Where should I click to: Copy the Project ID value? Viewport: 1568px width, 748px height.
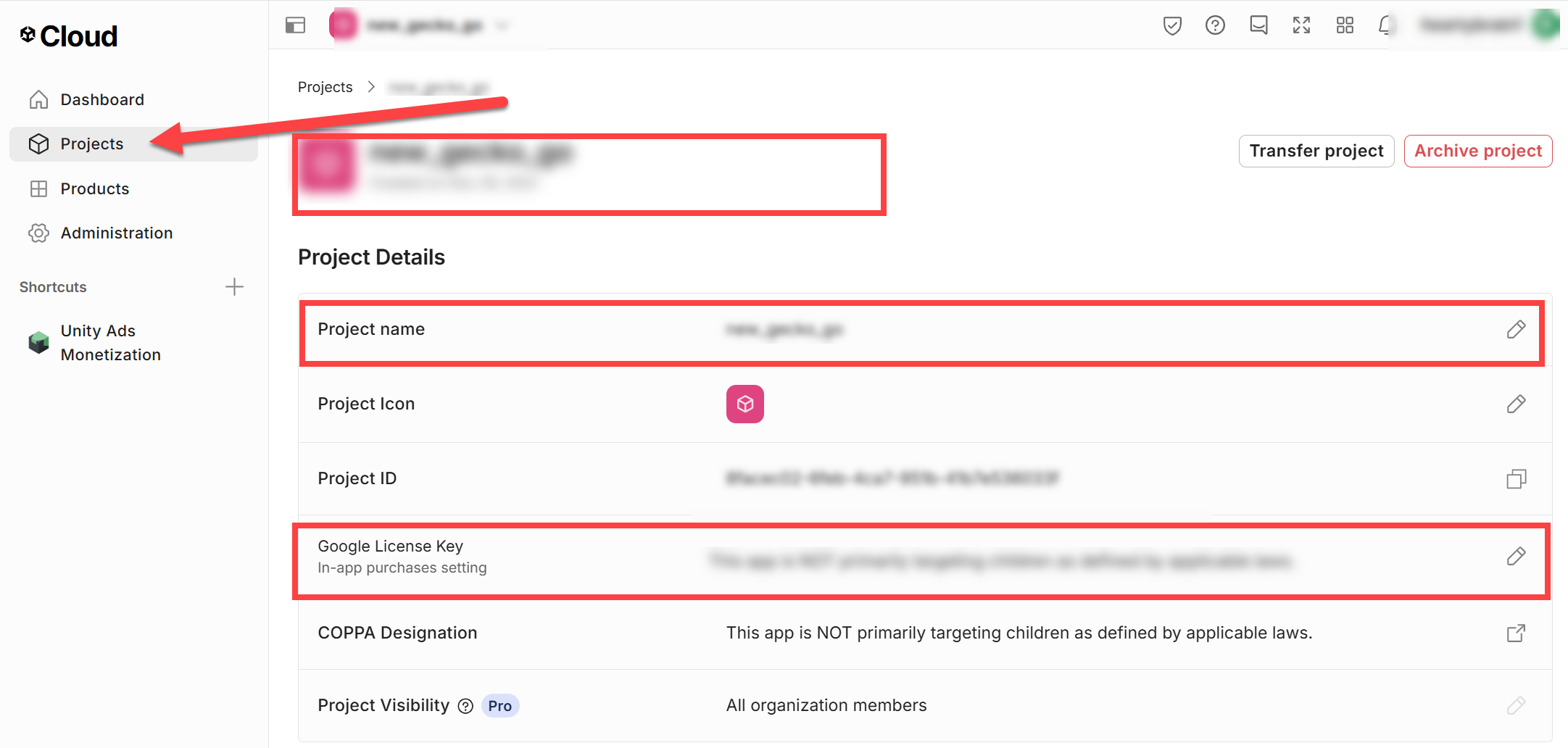coord(1516,479)
